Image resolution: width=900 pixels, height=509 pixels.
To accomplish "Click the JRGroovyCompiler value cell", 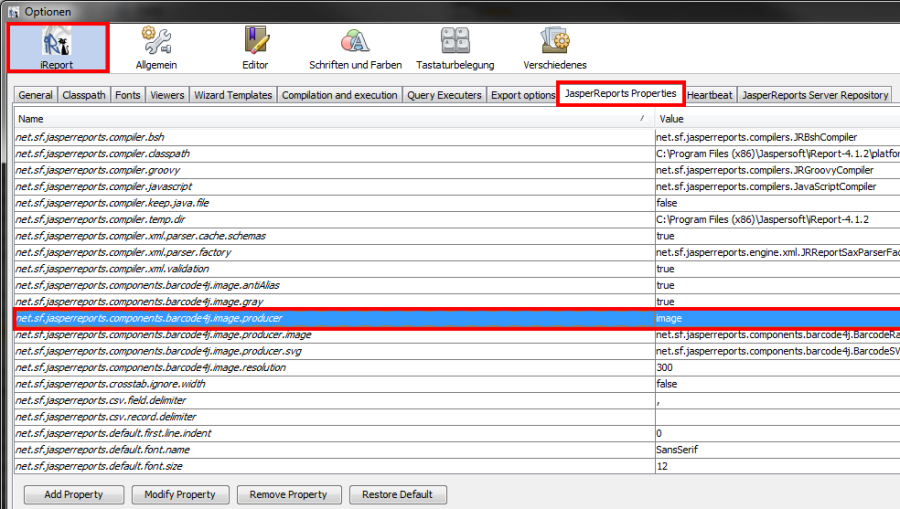I will 778,170.
